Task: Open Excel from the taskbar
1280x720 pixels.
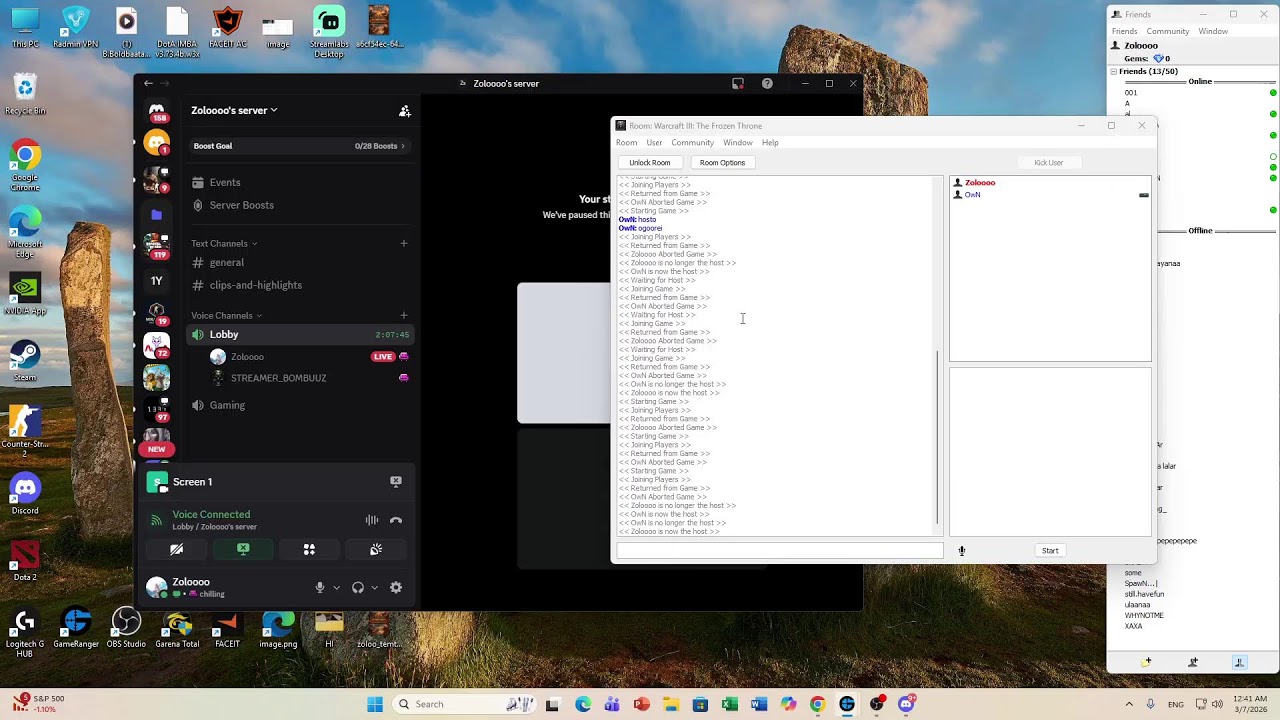Action: (730, 704)
